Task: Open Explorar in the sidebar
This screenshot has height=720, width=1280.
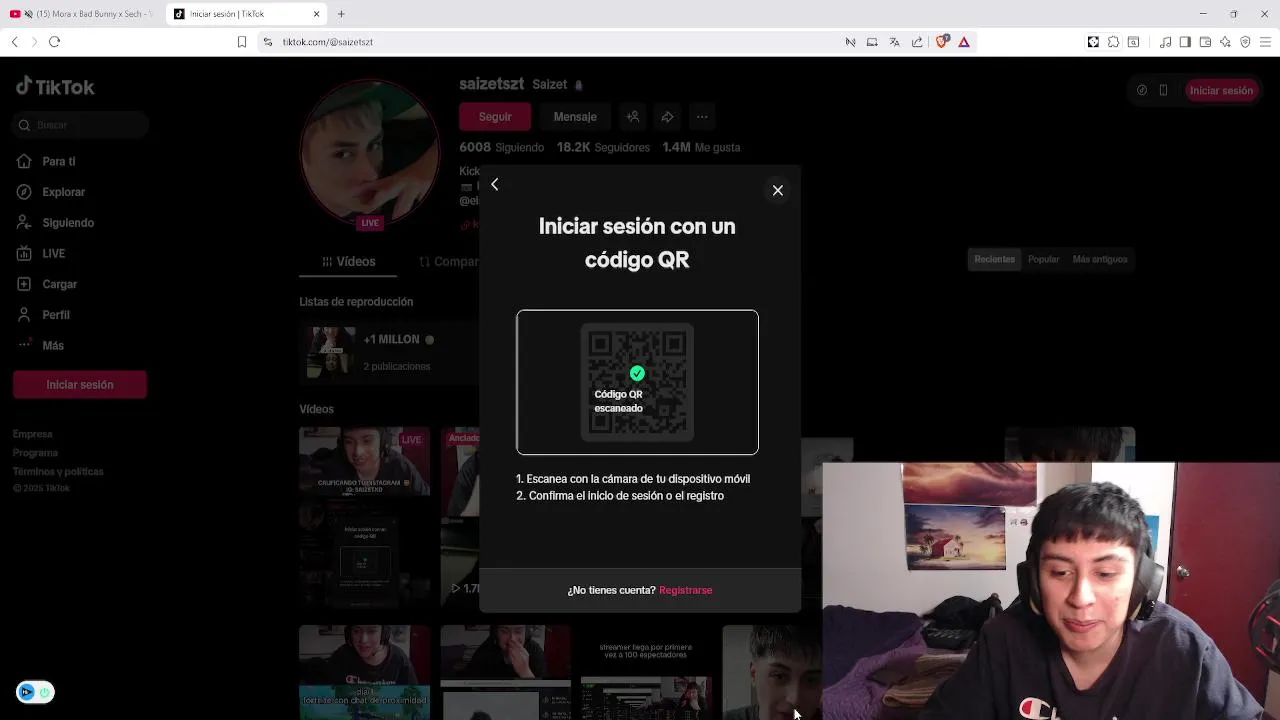Action: pyautogui.click(x=52, y=192)
